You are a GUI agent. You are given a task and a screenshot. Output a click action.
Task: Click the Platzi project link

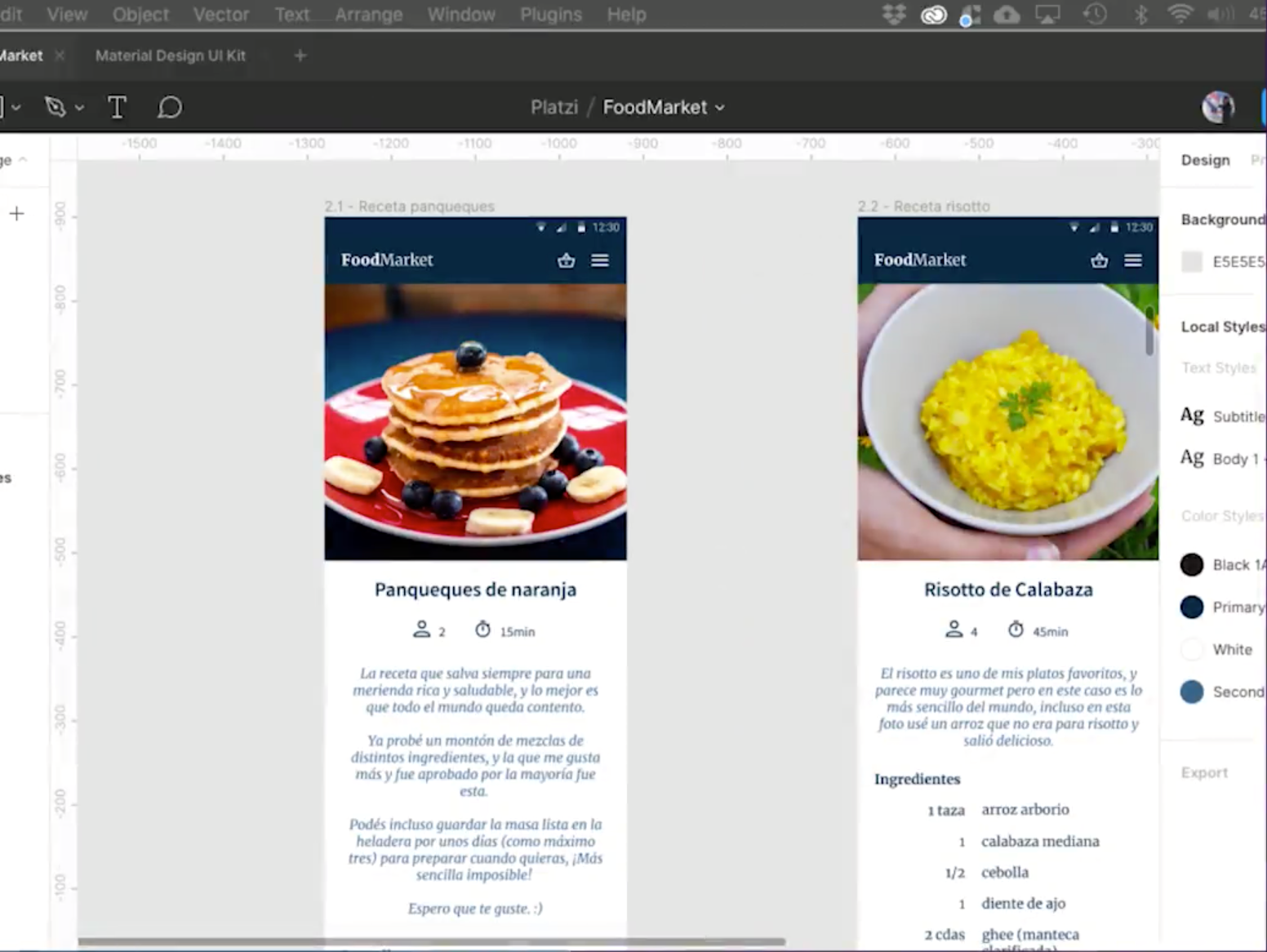tap(553, 107)
